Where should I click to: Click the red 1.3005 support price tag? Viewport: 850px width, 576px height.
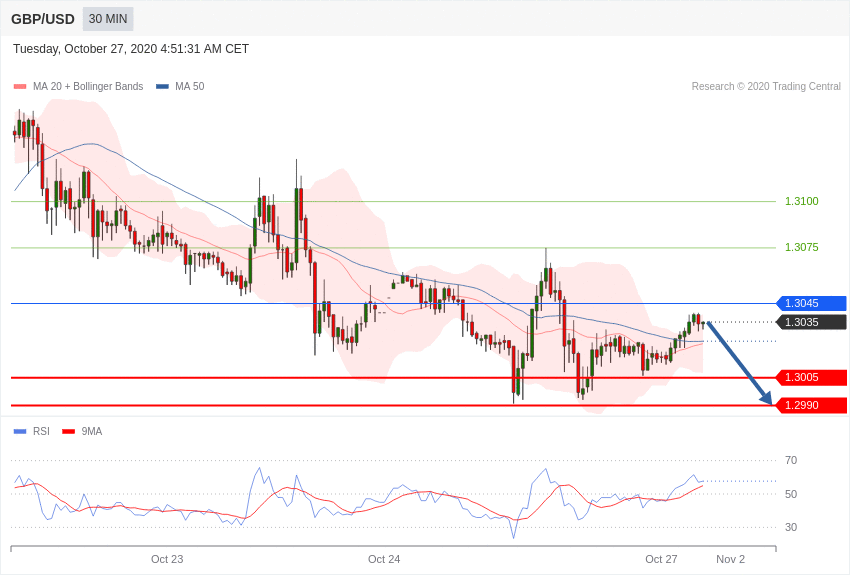pyautogui.click(x=812, y=378)
